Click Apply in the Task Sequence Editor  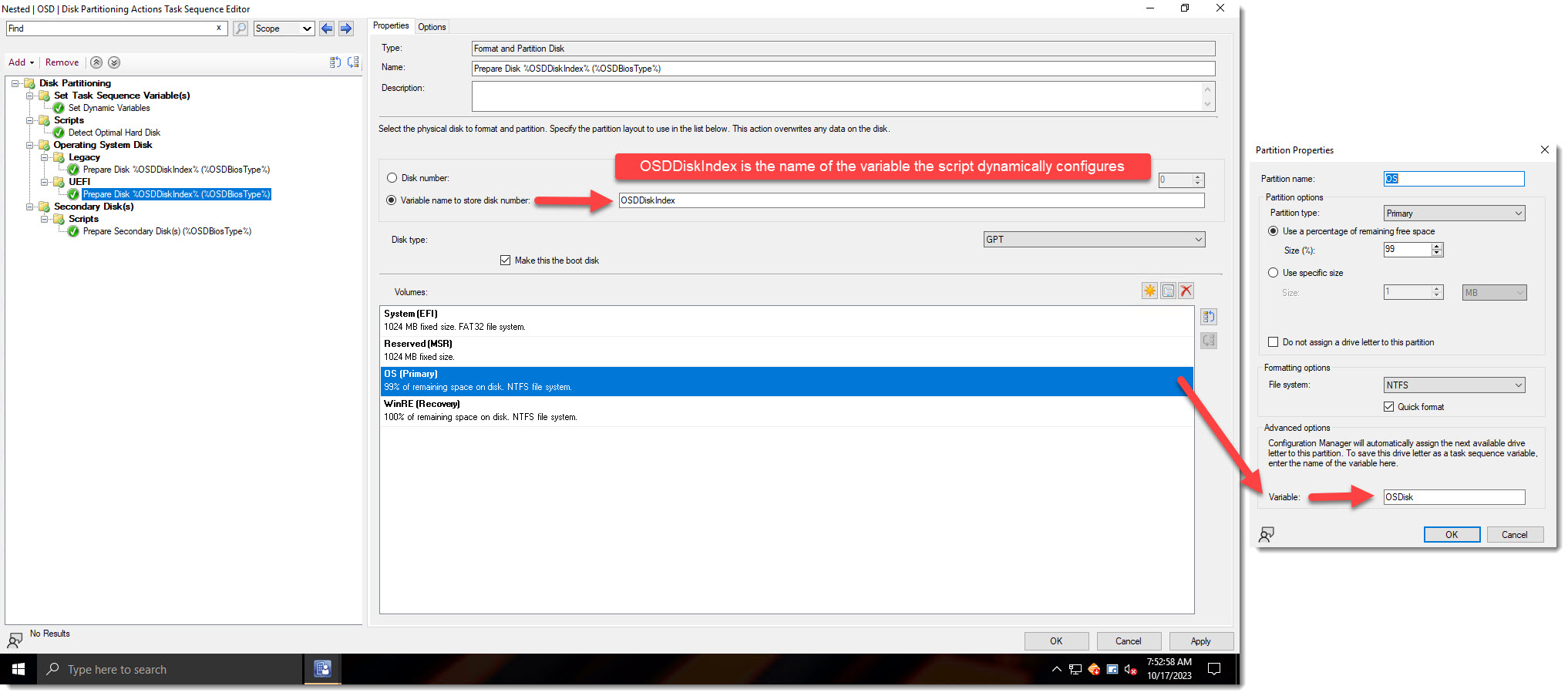coord(1201,641)
